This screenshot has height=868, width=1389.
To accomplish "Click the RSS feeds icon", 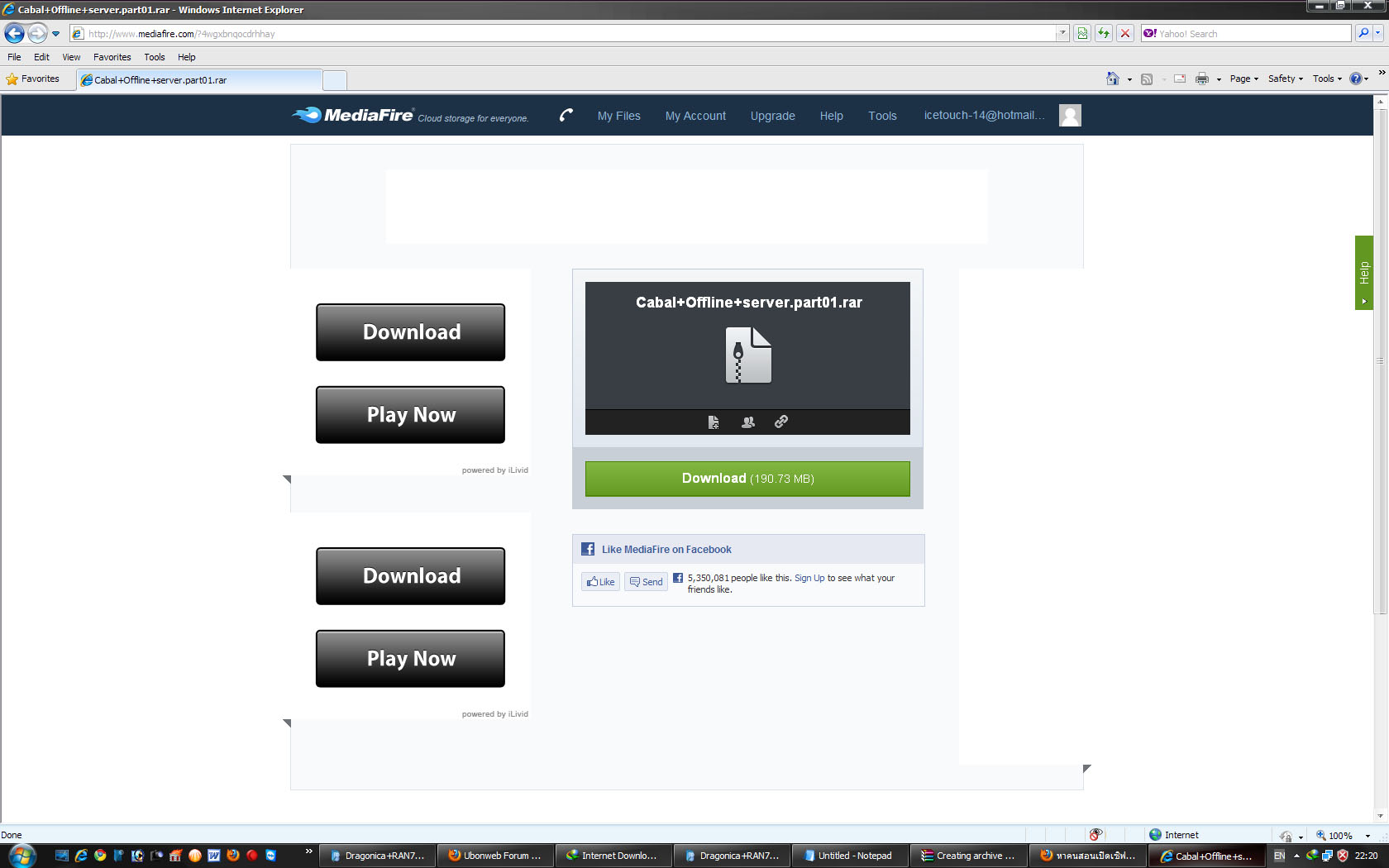I will click(x=1147, y=79).
